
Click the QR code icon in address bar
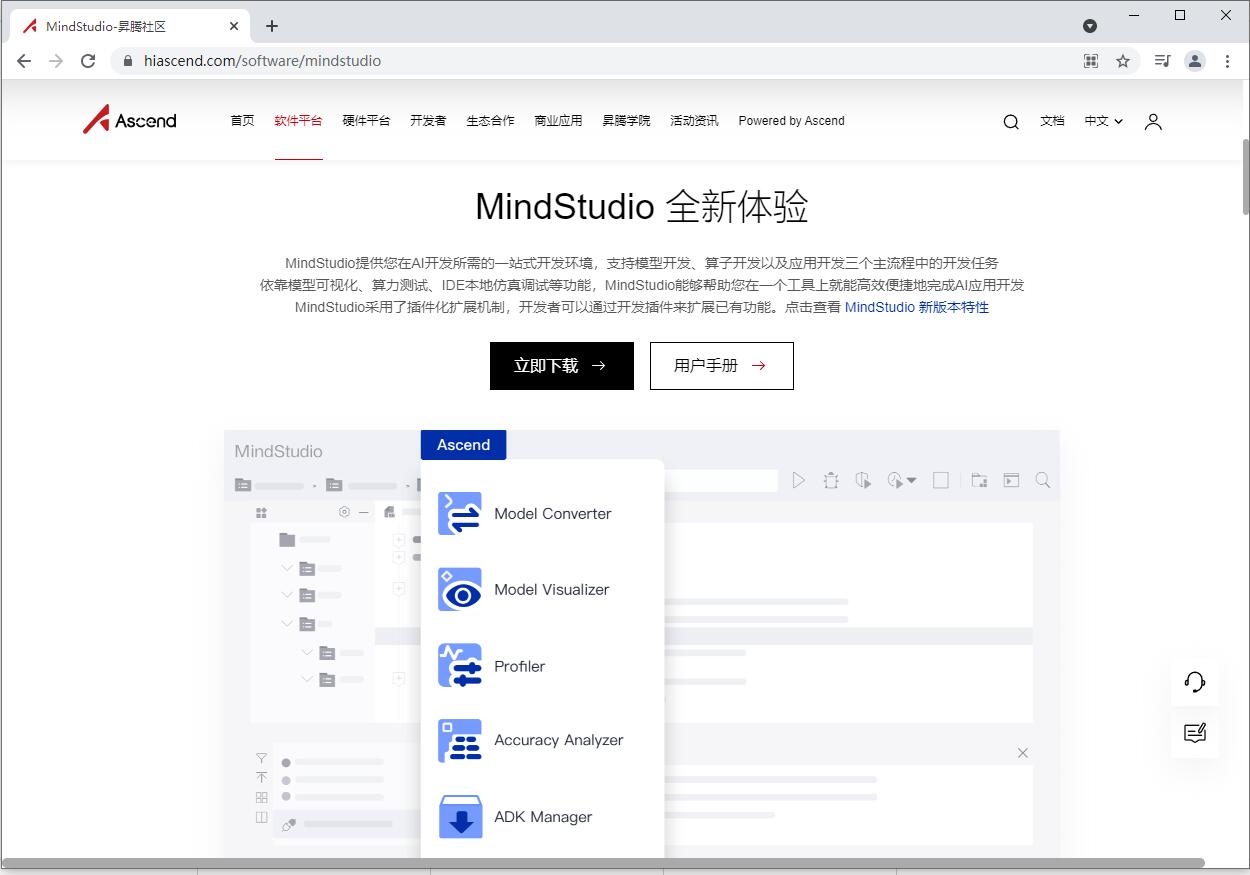(x=1091, y=61)
